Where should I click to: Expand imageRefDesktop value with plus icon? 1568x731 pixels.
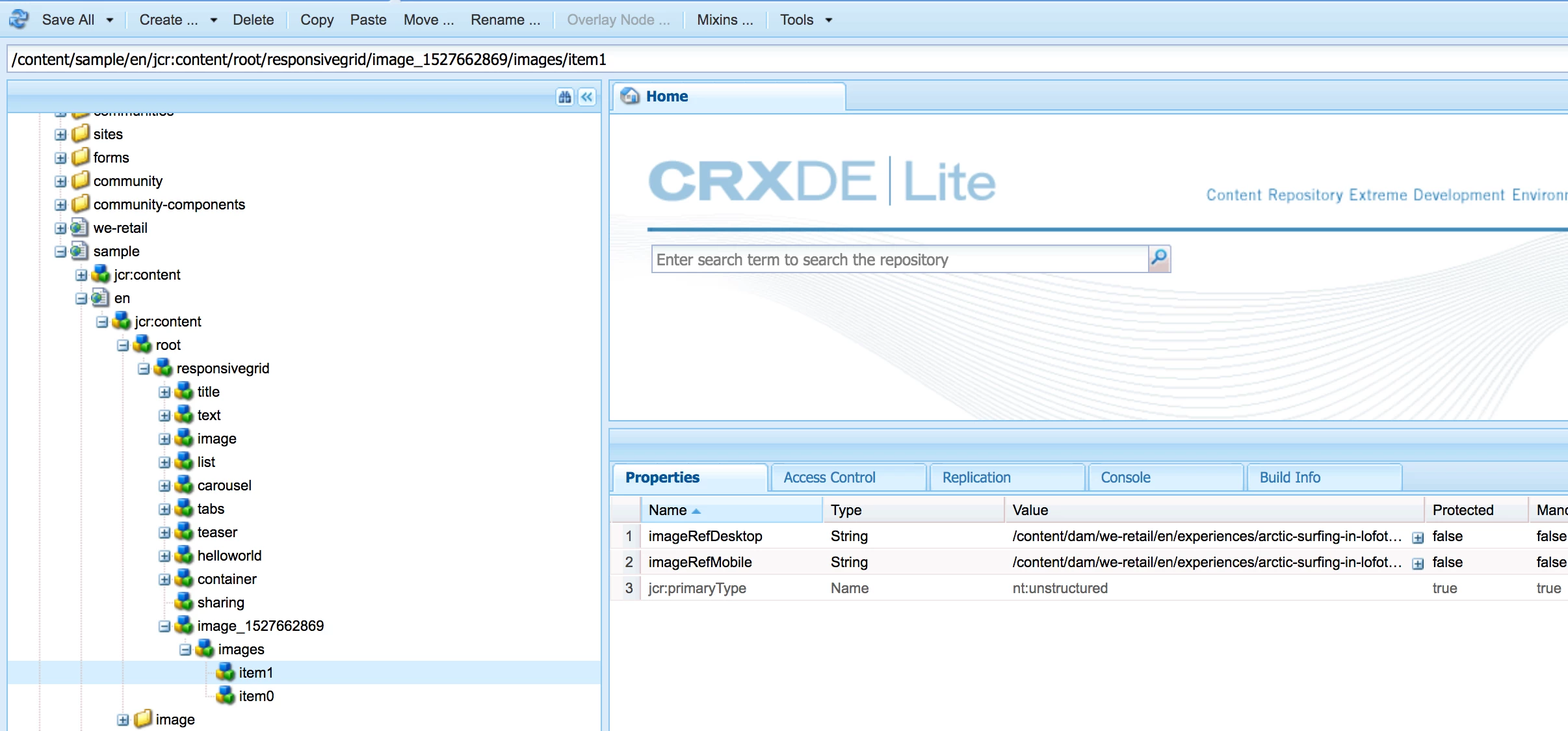pos(1418,537)
